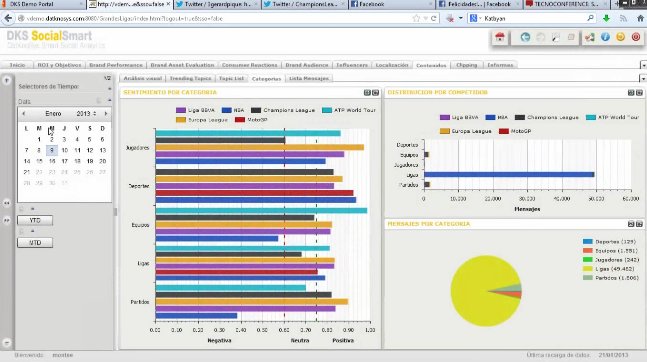The image size is (647, 362).
Task: Toggle the Liga BBVA legend in sentiment chart
Action: coord(196,110)
